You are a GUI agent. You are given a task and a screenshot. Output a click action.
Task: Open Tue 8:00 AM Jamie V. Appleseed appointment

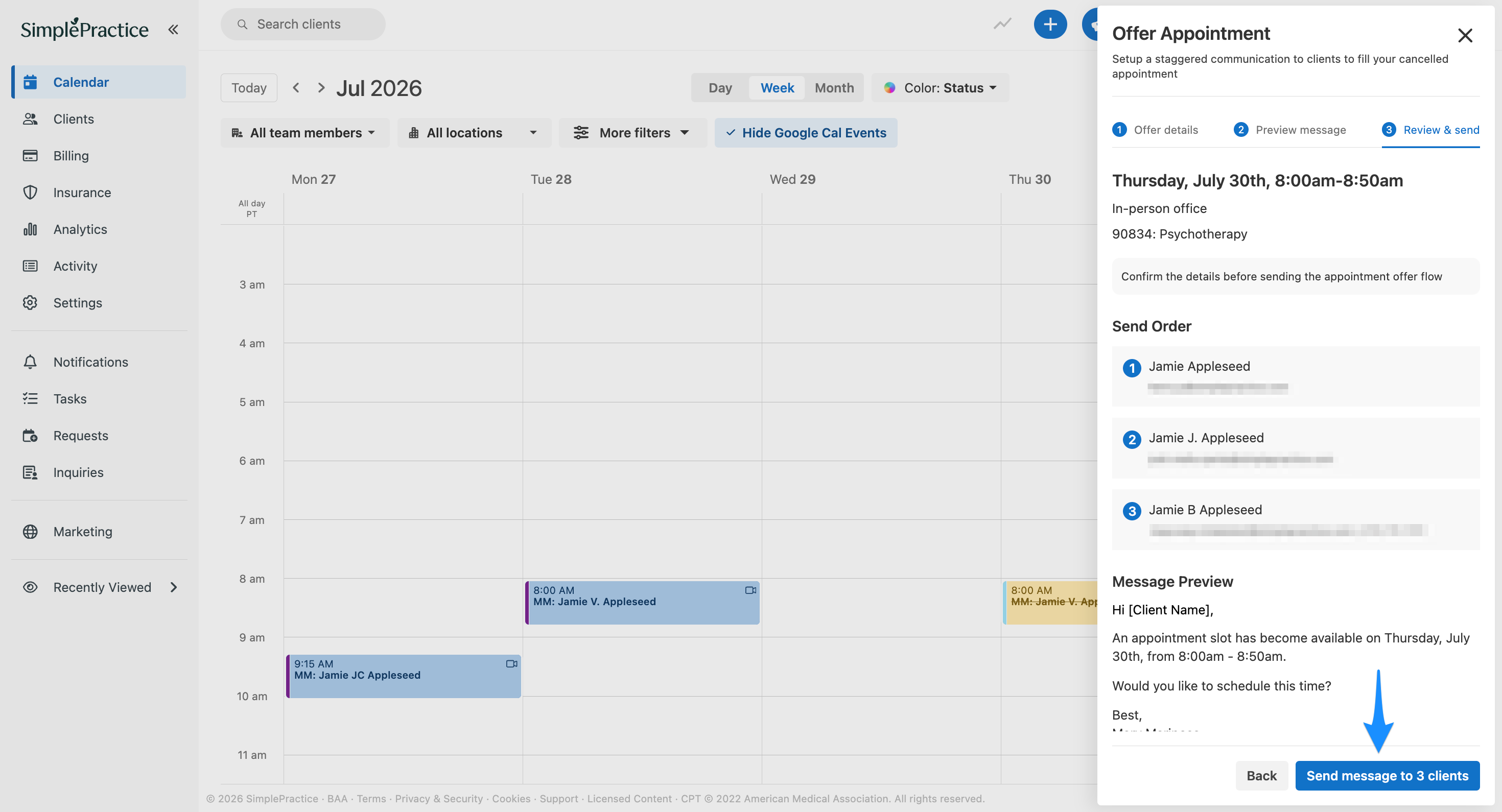642,602
